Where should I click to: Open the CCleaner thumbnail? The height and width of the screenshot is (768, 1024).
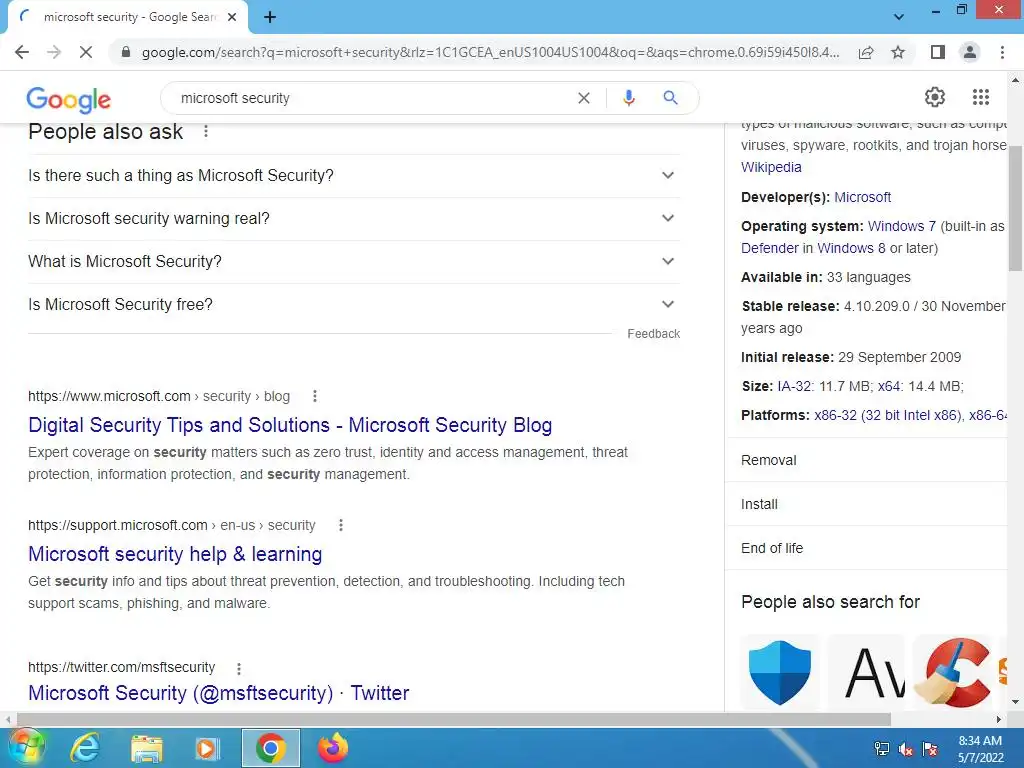[953, 673]
